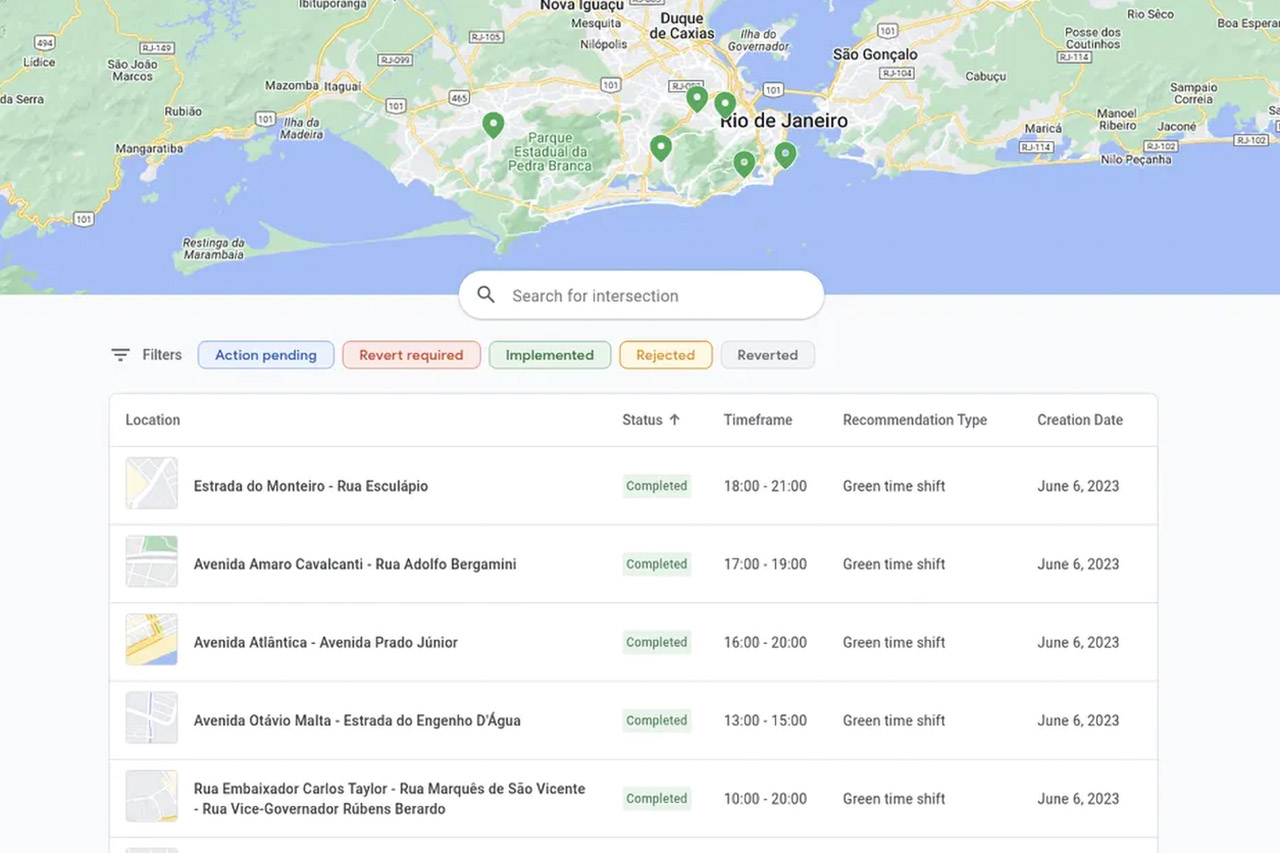Click the magnifier icon in the search bar

coord(486,295)
